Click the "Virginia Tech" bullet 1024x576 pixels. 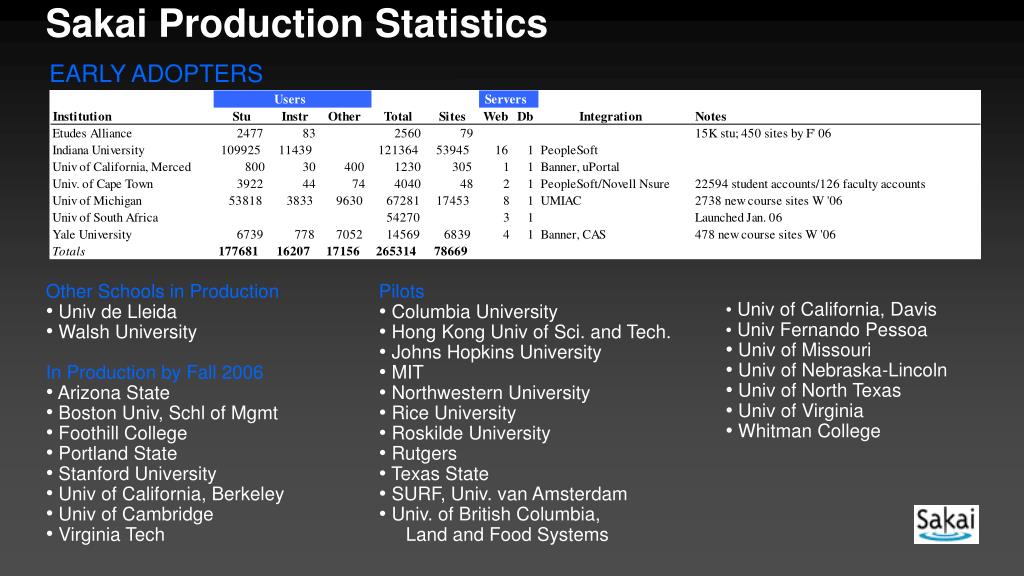106,535
